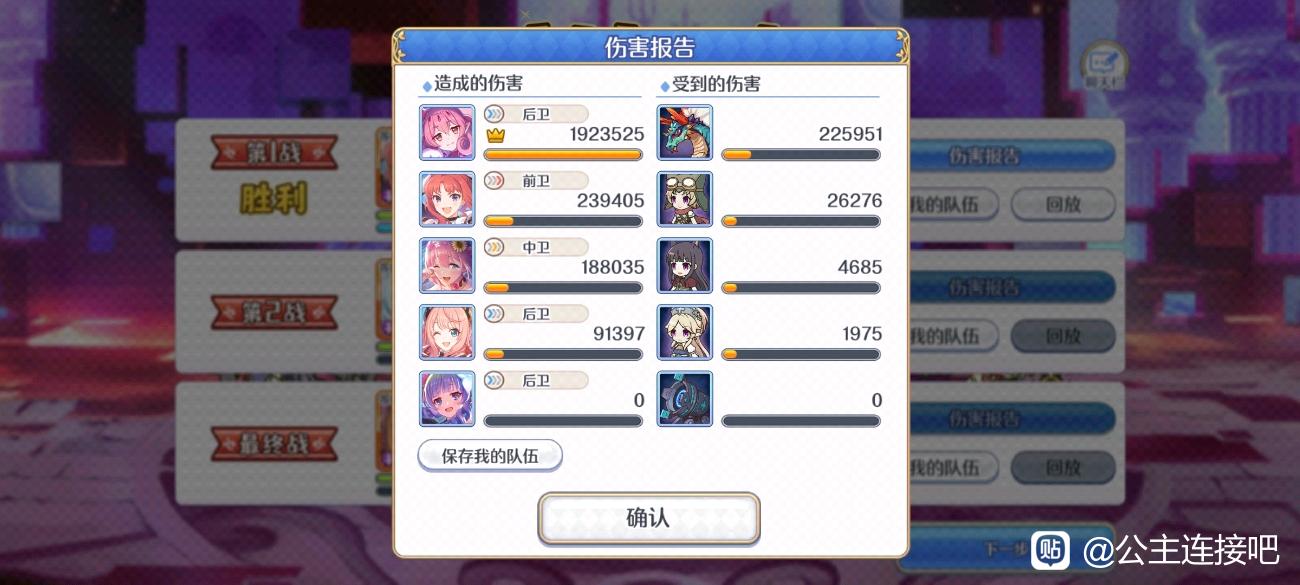Select the 第2战 battle banner
Image resolution: width=1300 pixels, height=585 pixels.
[x=274, y=312]
